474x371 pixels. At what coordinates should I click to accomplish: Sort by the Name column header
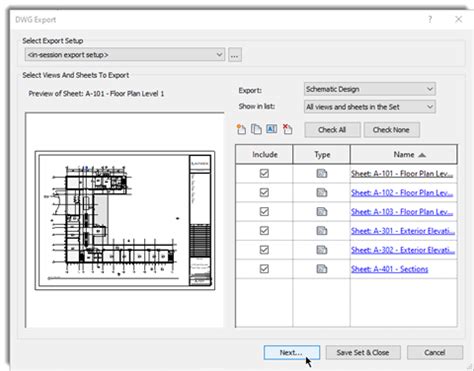pyautogui.click(x=404, y=154)
